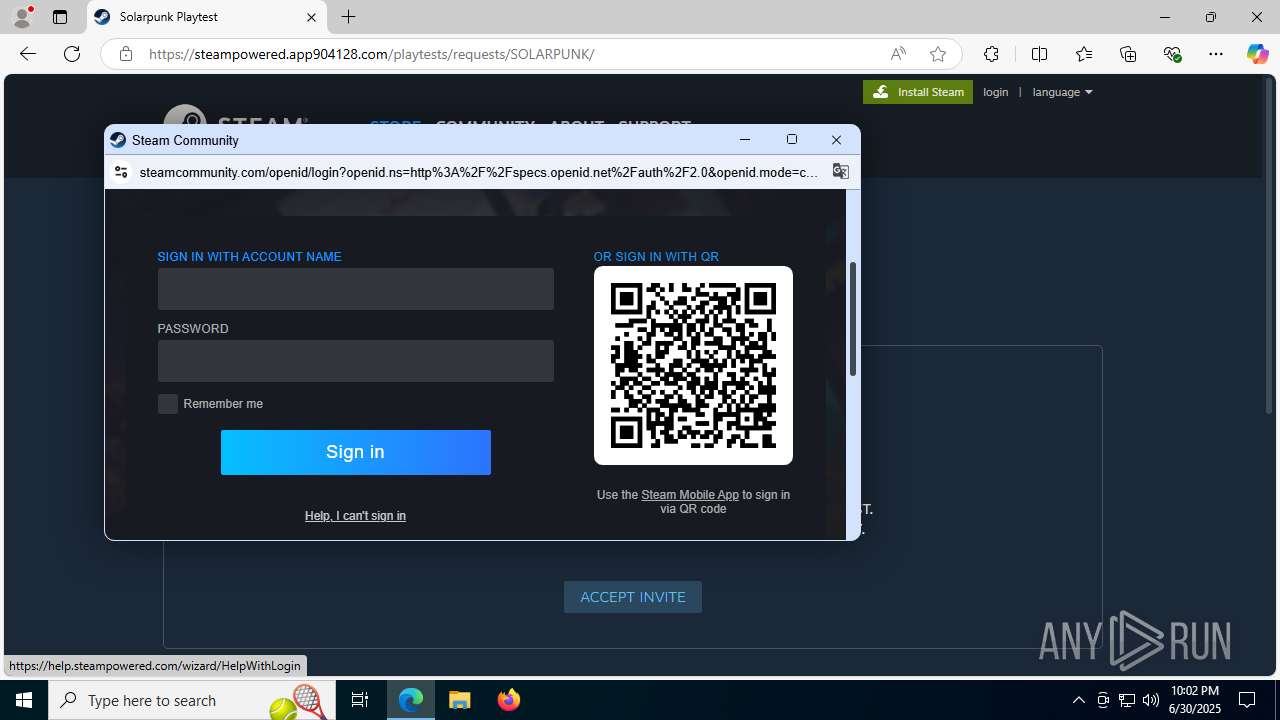Image resolution: width=1280 pixels, height=720 pixels.
Task: Click the taskbar search box
Action: tap(192, 700)
